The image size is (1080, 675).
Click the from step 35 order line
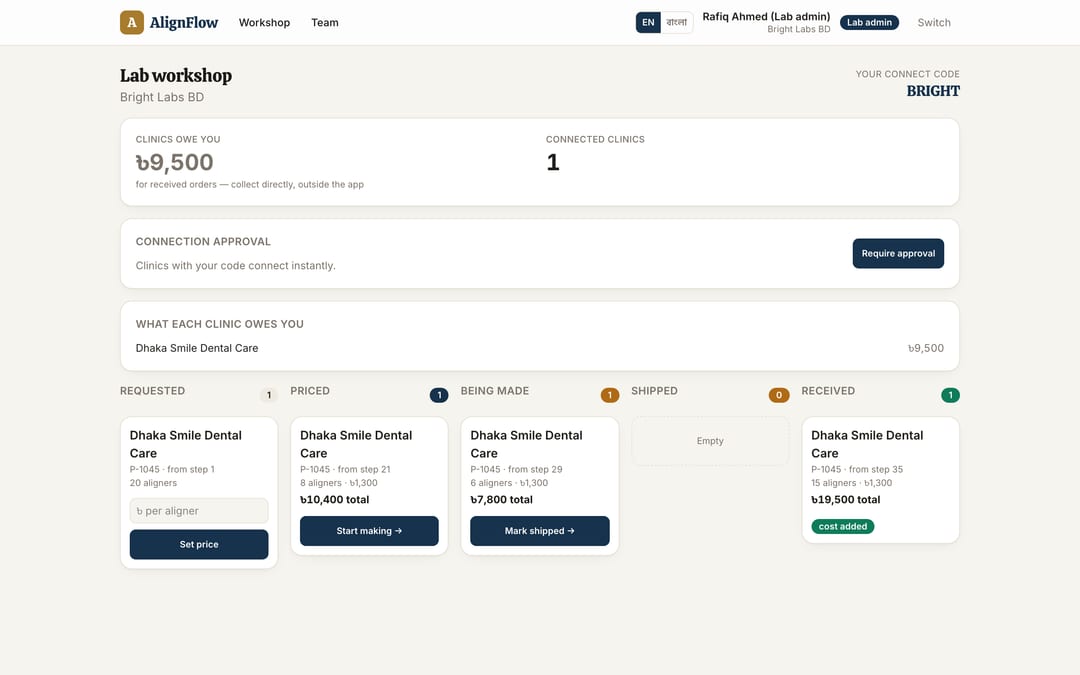tap(857, 469)
